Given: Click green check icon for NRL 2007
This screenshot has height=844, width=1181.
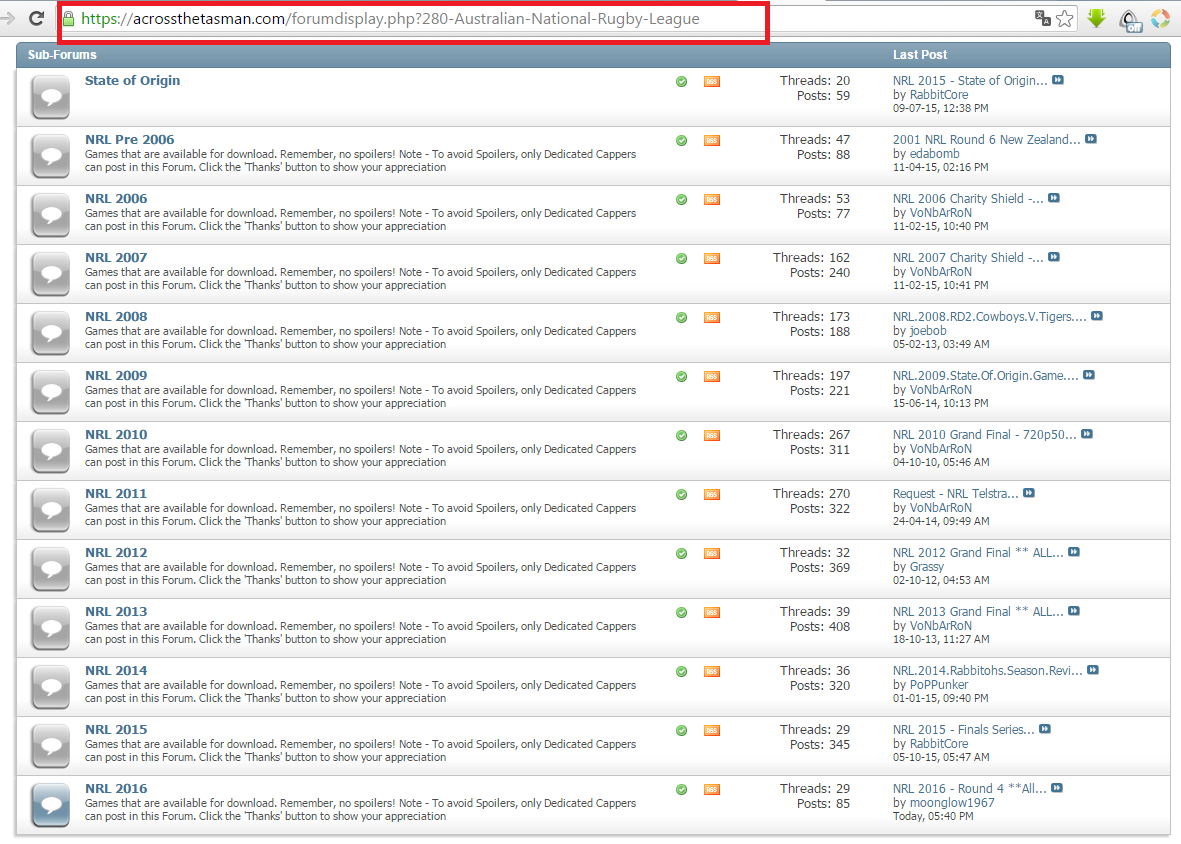Looking at the screenshot, I should point(682,258).
